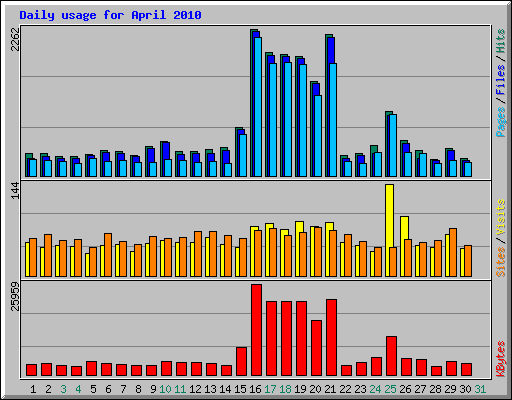The width and height of the screenshot is (512, 400).
Task: Click day 12 on the x-axis
Action: pos(195,389)
